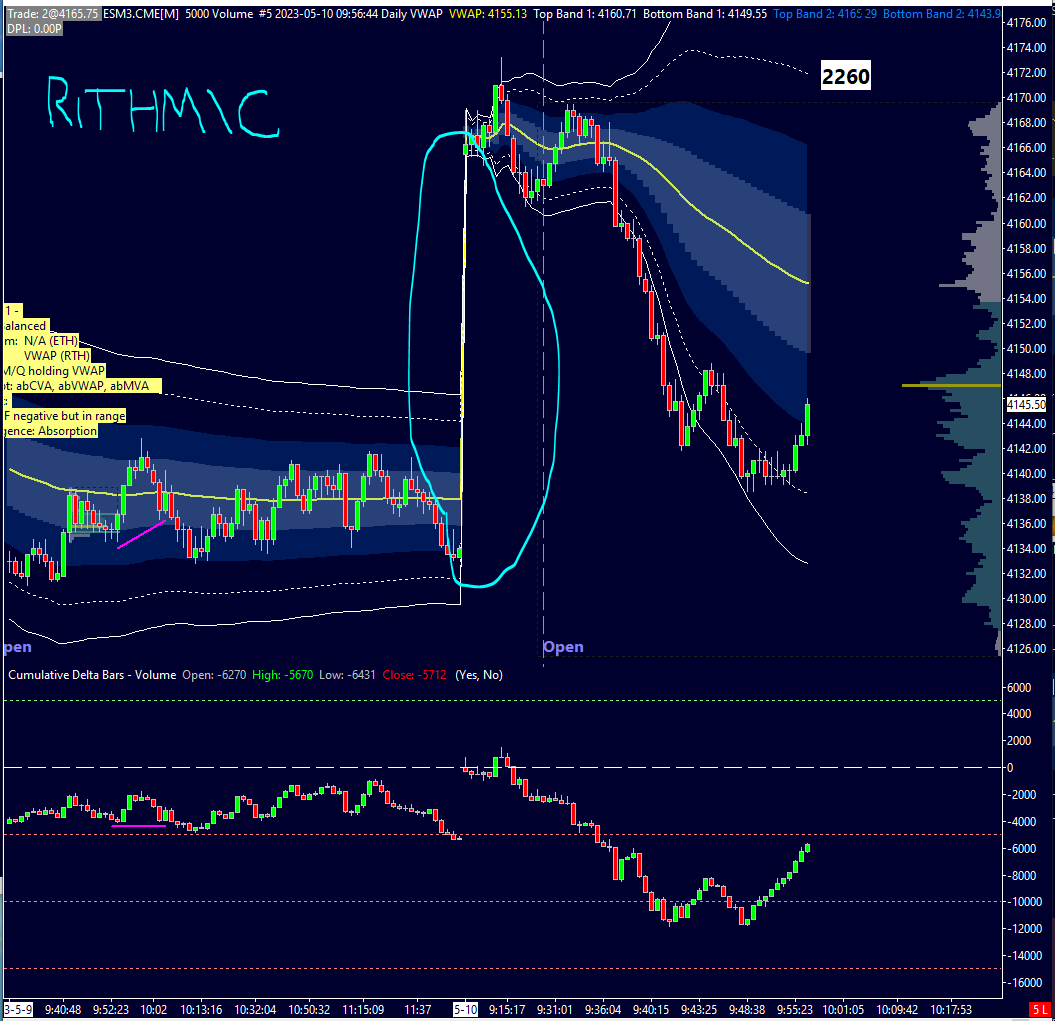Image resolution: width=1055 pixels, height=1021 pixels.
Task: Click the 'Cumulative Delta Bars - Volume' study title
Action: point(92,674)
